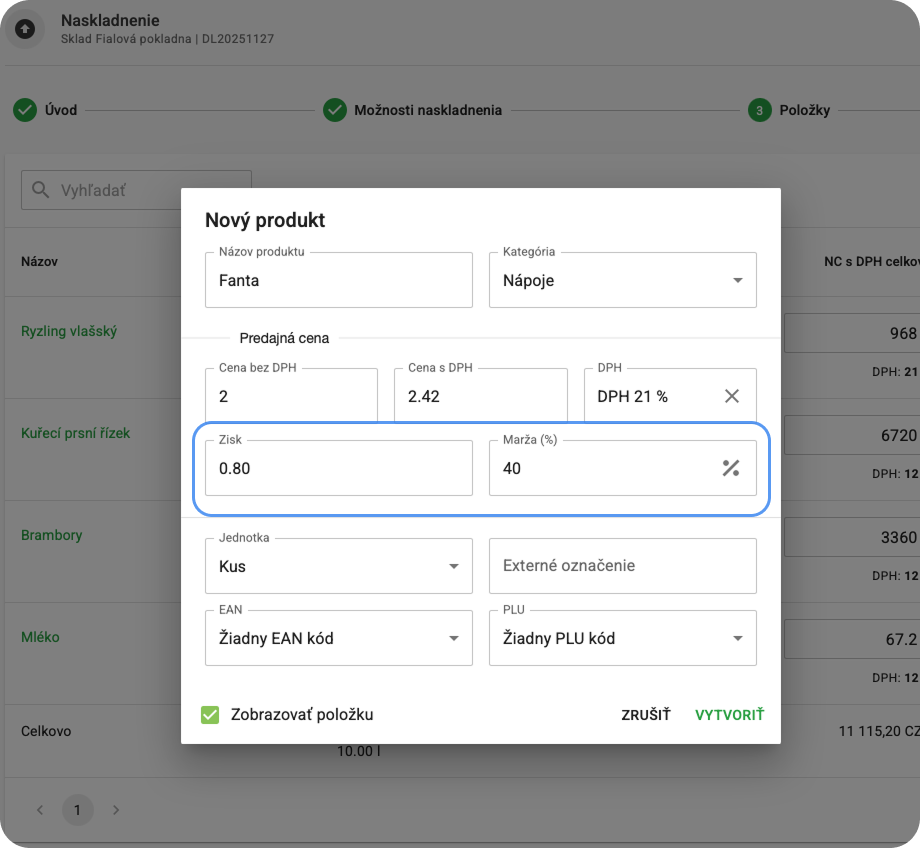Clear the DPH 21 % selection
The image size is (920, 848).
coord(732,396)
